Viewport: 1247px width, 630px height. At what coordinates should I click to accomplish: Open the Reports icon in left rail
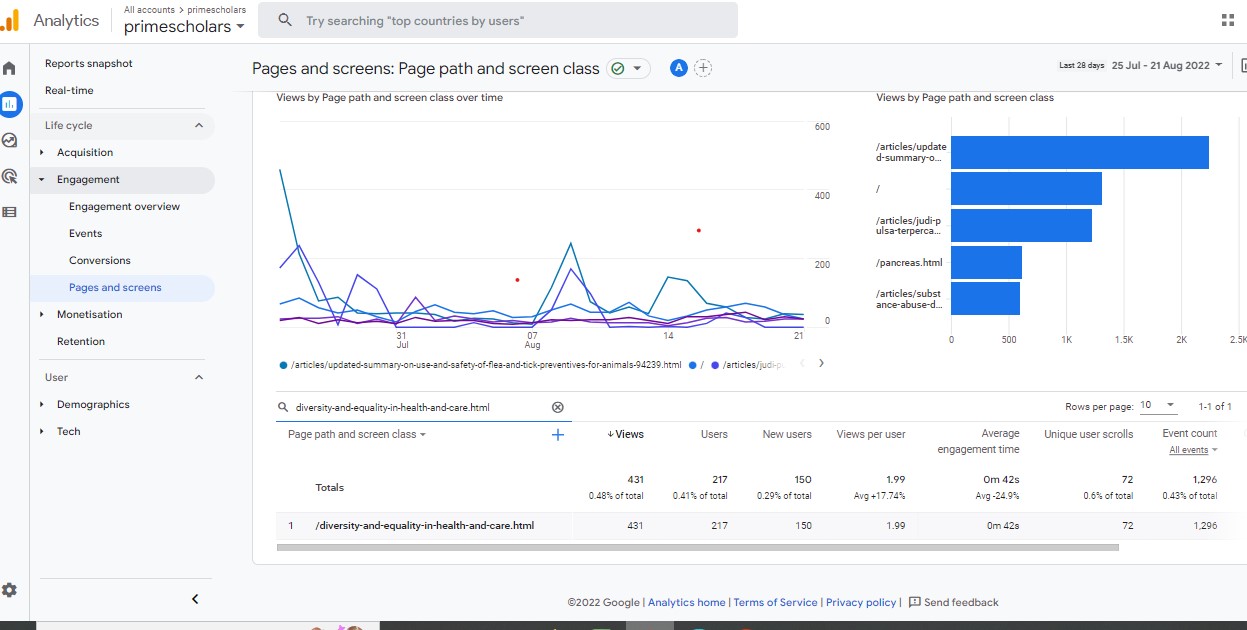click(10, 104)
